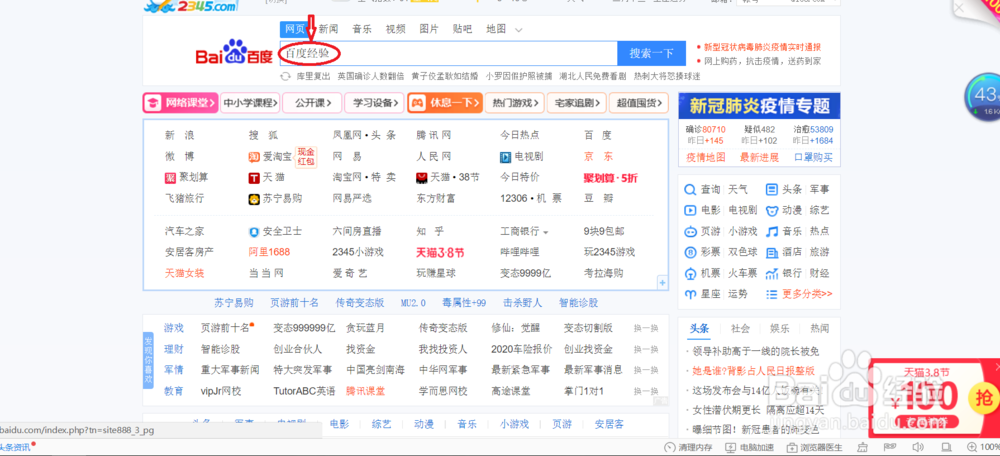Click the Taobao icon beside 爱淘宝
This screenshot has height=456, width=1000.
(x=254, y=157)
